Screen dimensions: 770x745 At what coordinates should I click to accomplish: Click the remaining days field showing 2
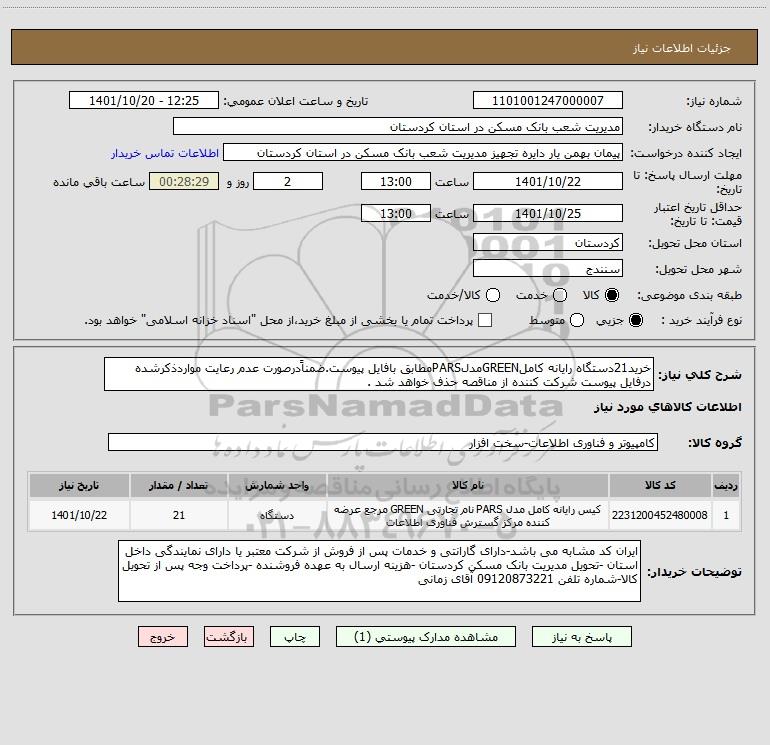pos(288,181)
